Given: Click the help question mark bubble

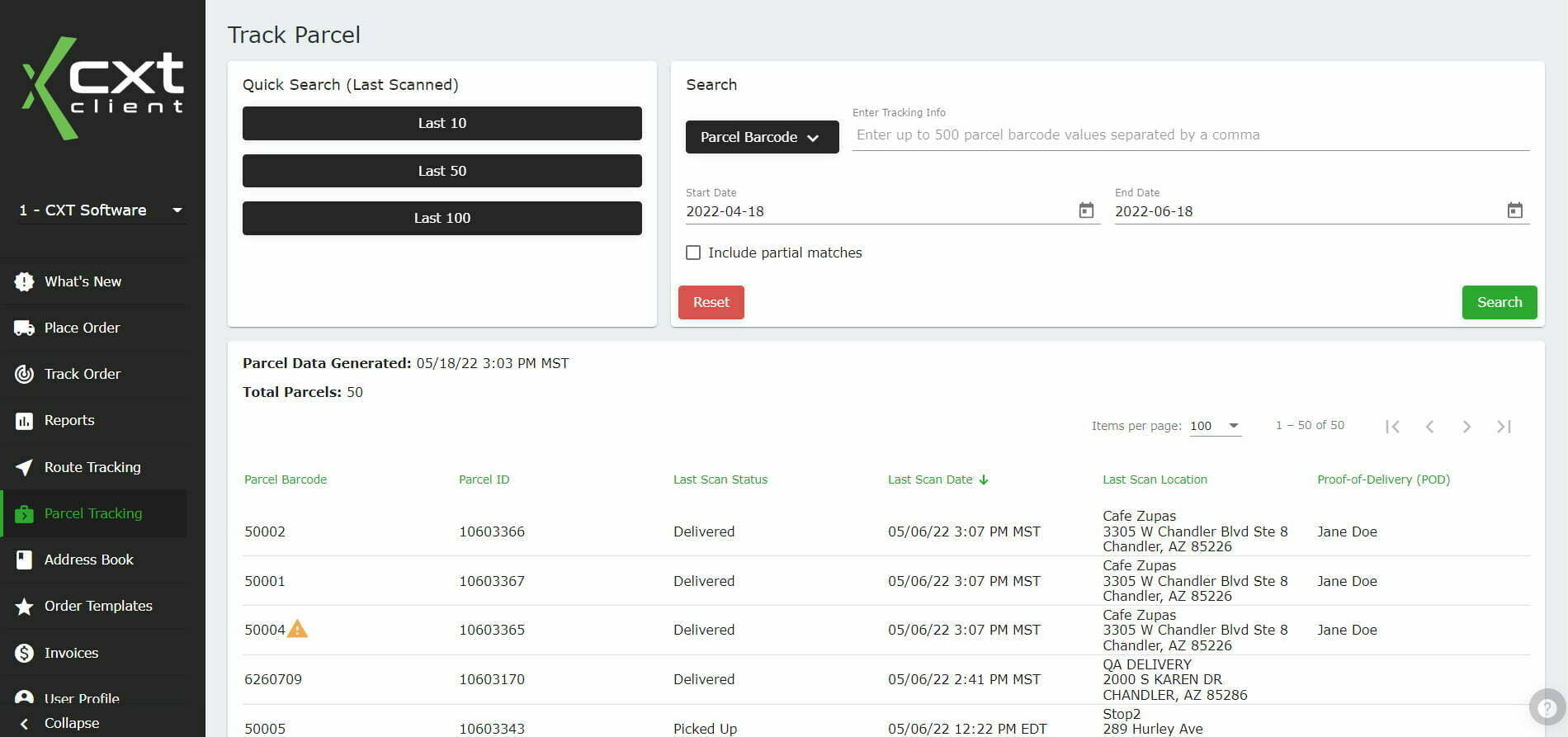Looking at the screenshot, I should 1547,707.
